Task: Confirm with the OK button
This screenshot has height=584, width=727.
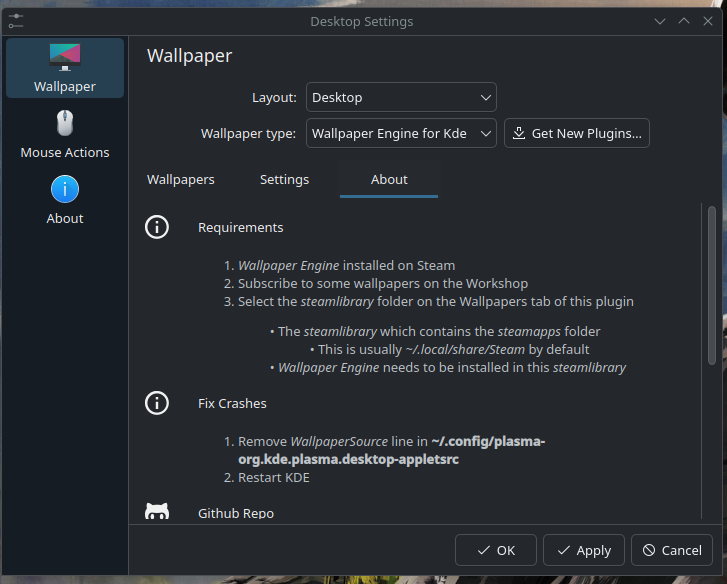Action: coord(496,550)
